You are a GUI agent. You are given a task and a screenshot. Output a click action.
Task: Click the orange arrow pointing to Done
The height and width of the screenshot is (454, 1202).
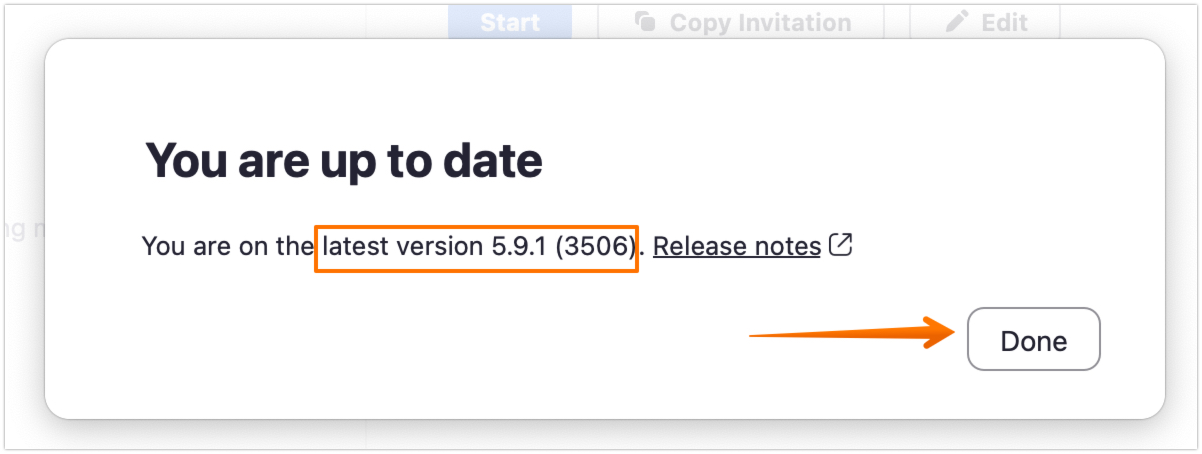pos(850,335)
